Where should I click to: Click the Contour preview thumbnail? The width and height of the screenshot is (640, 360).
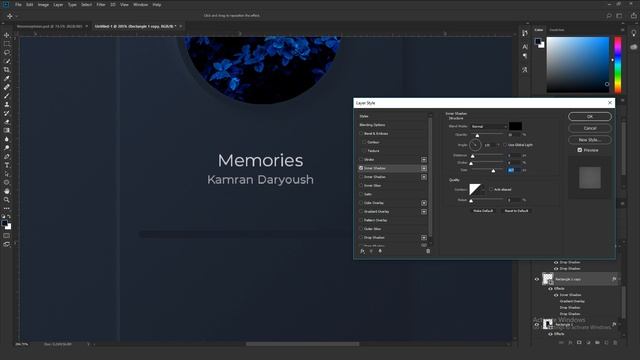pyautogui.click(x=475, y=189)
